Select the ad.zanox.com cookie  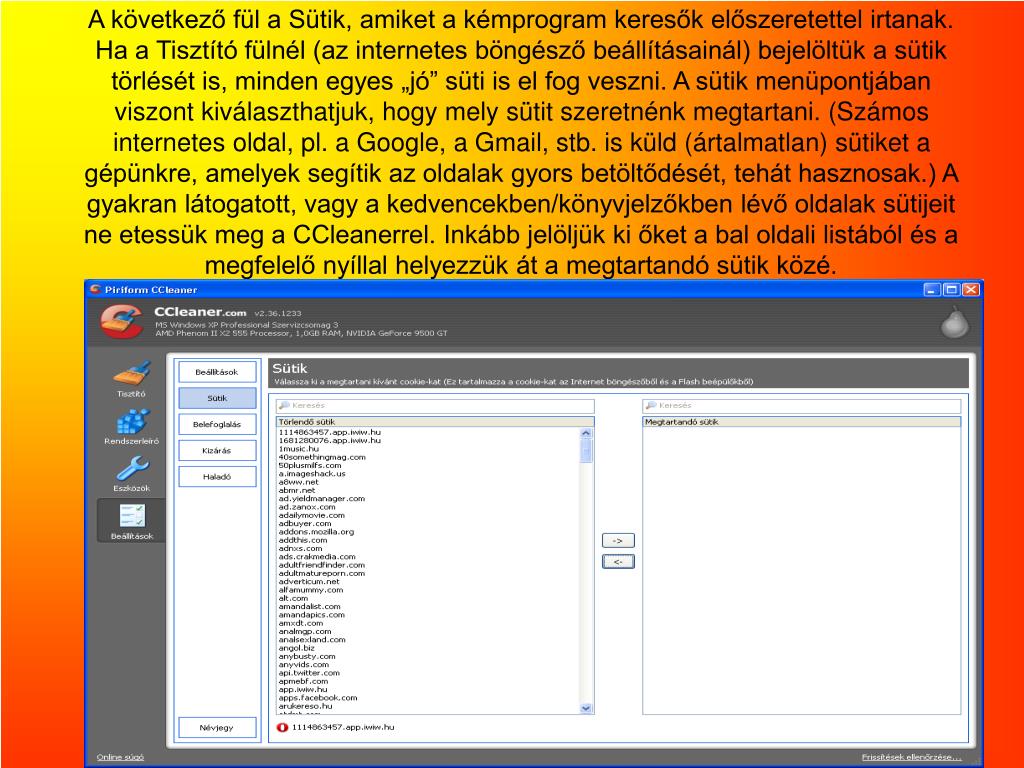point(307,507)
